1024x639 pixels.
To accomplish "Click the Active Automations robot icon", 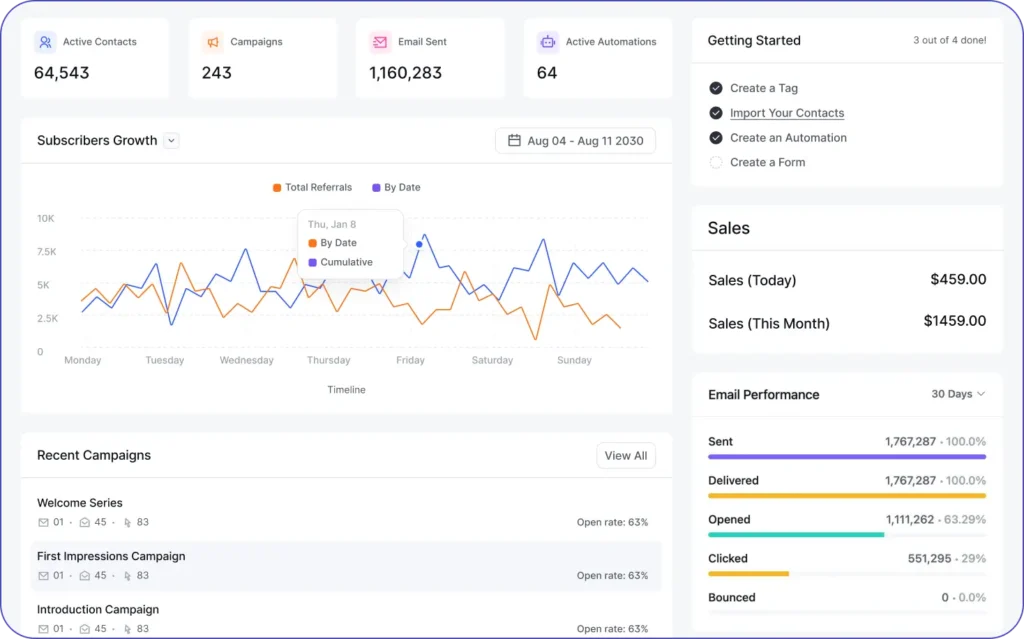I will tap(548, 42).
